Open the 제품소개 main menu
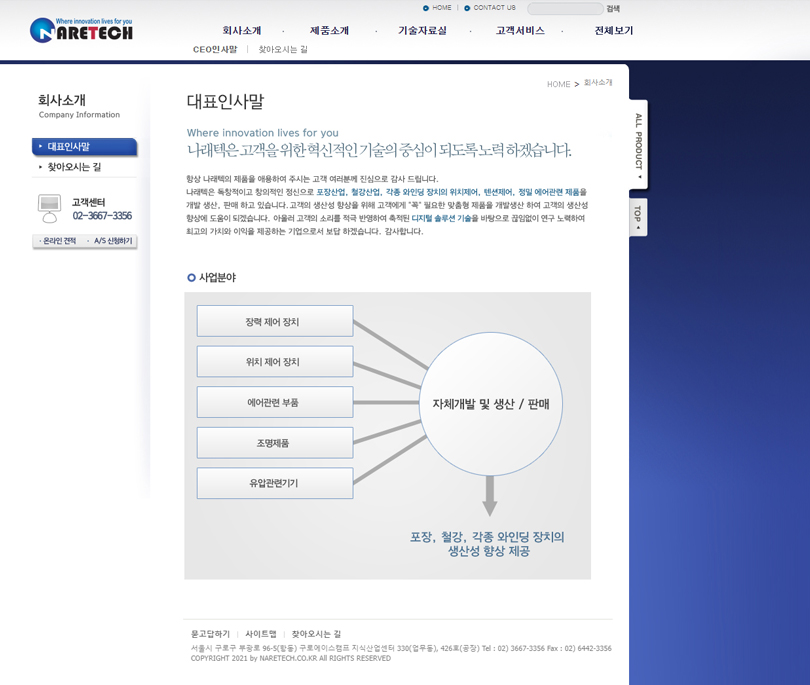The height and width of the screenshot is (685, 810). pos(329,31)
